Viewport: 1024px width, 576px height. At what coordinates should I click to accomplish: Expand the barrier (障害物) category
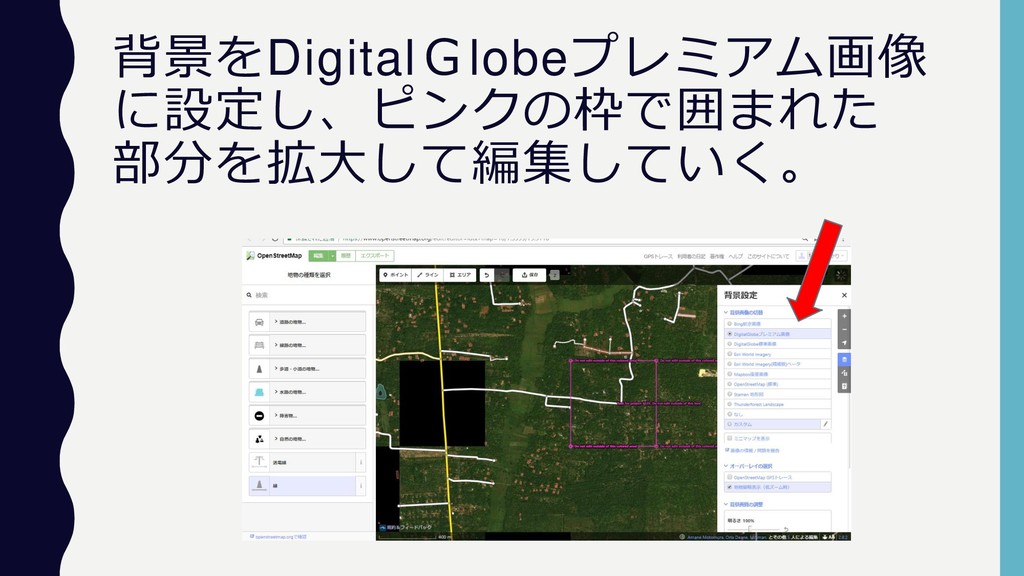pyautogui.click(x=317, y=415)
